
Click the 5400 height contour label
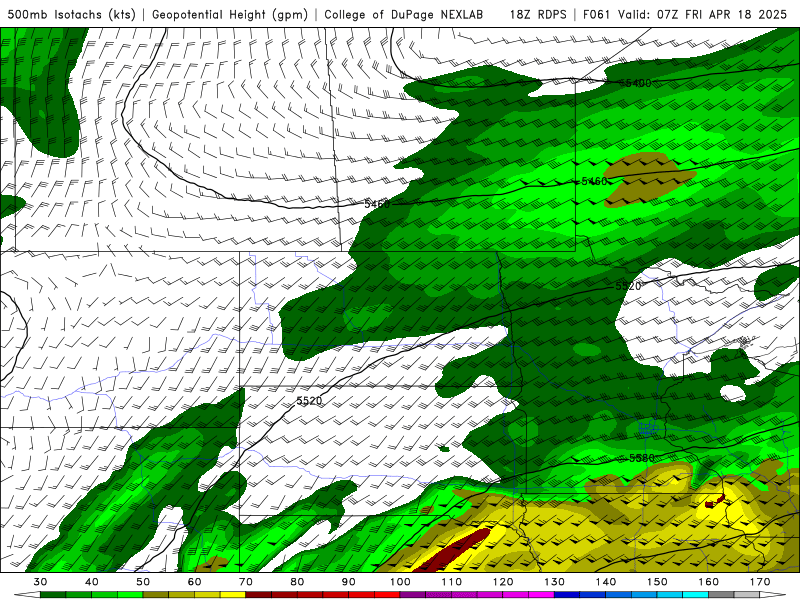point(638,83)
